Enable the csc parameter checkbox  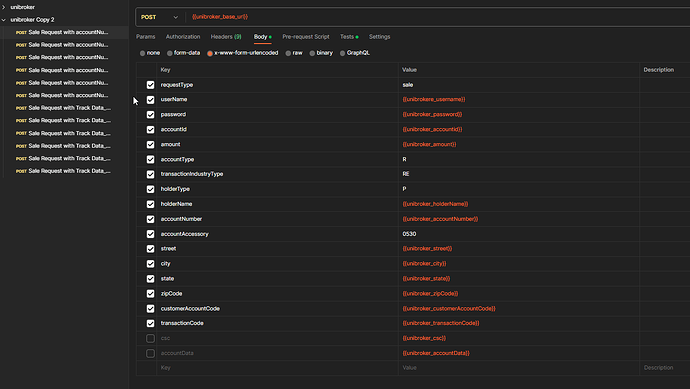(150, 338)
